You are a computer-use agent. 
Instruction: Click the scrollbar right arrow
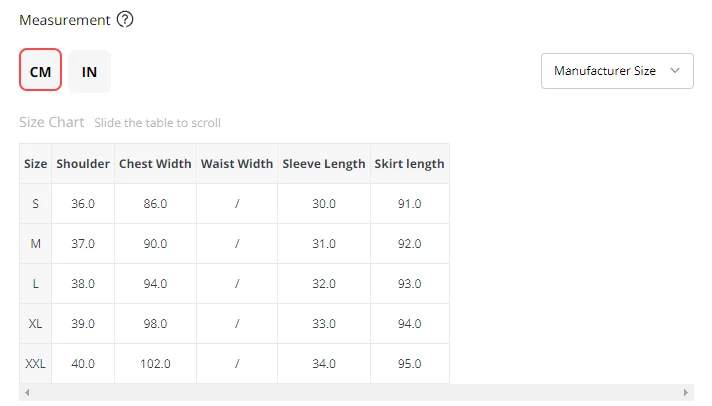click(x=686, y=393)
